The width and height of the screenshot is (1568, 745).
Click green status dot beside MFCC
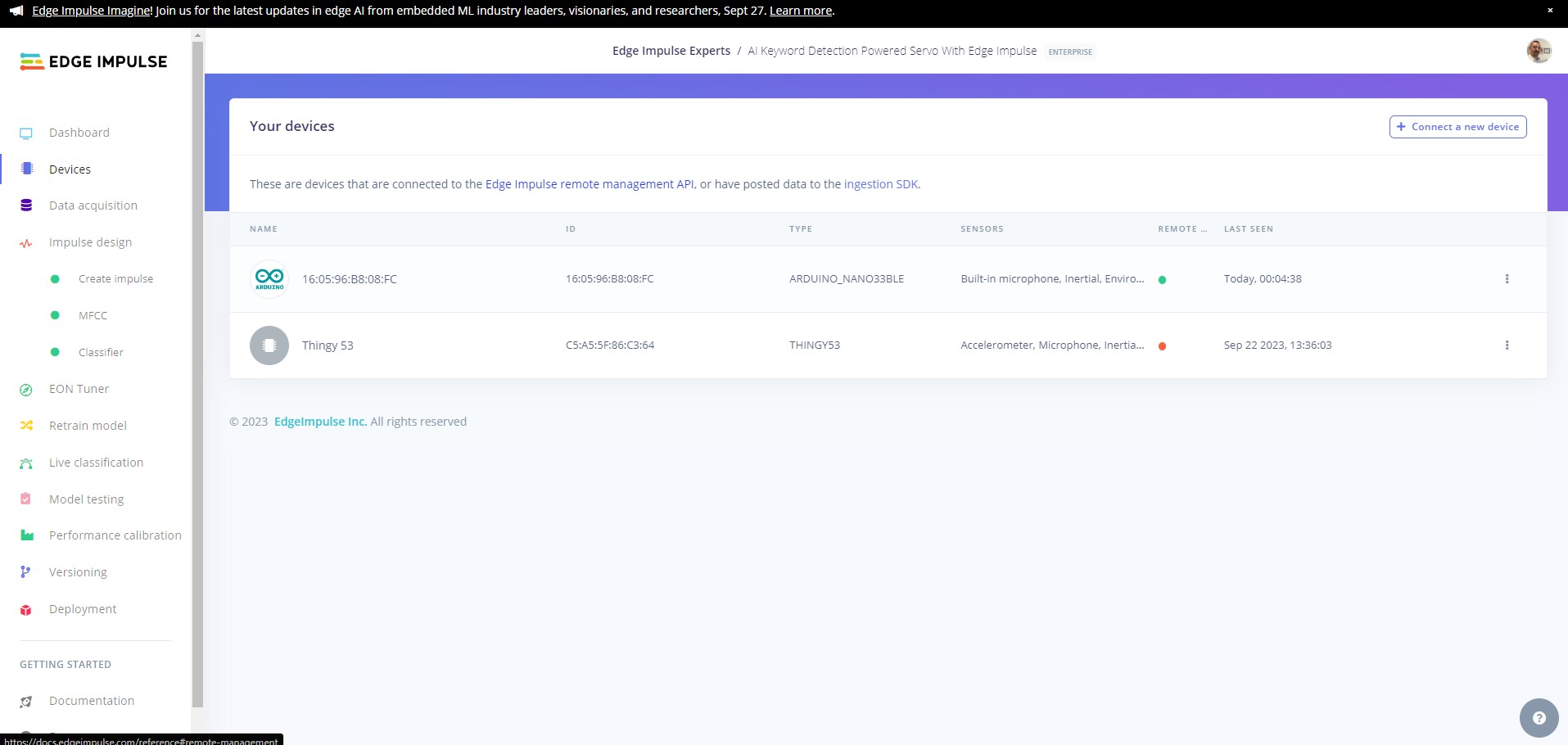coord(55,315)
